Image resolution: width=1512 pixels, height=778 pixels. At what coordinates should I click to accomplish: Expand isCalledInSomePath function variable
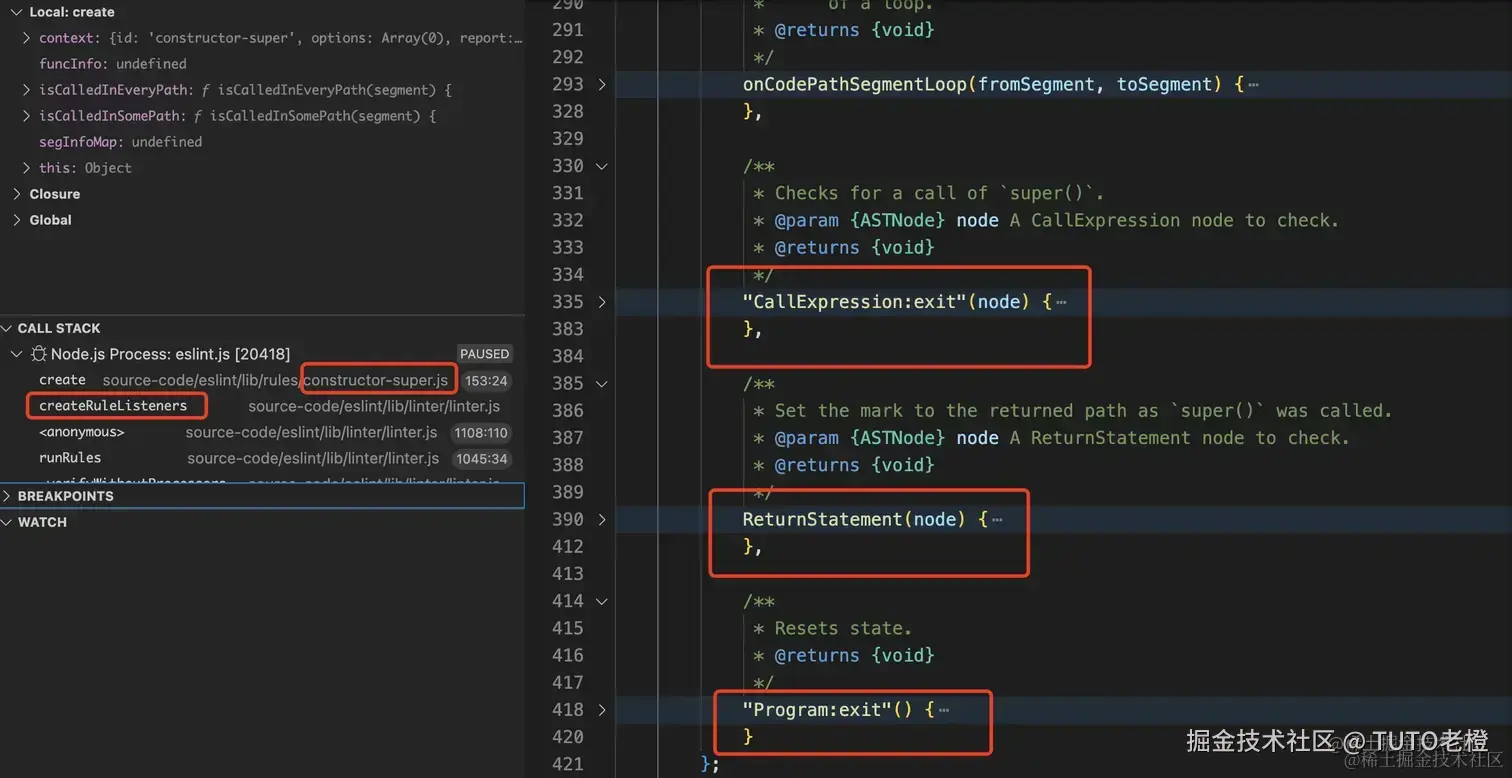click(27, 116)
